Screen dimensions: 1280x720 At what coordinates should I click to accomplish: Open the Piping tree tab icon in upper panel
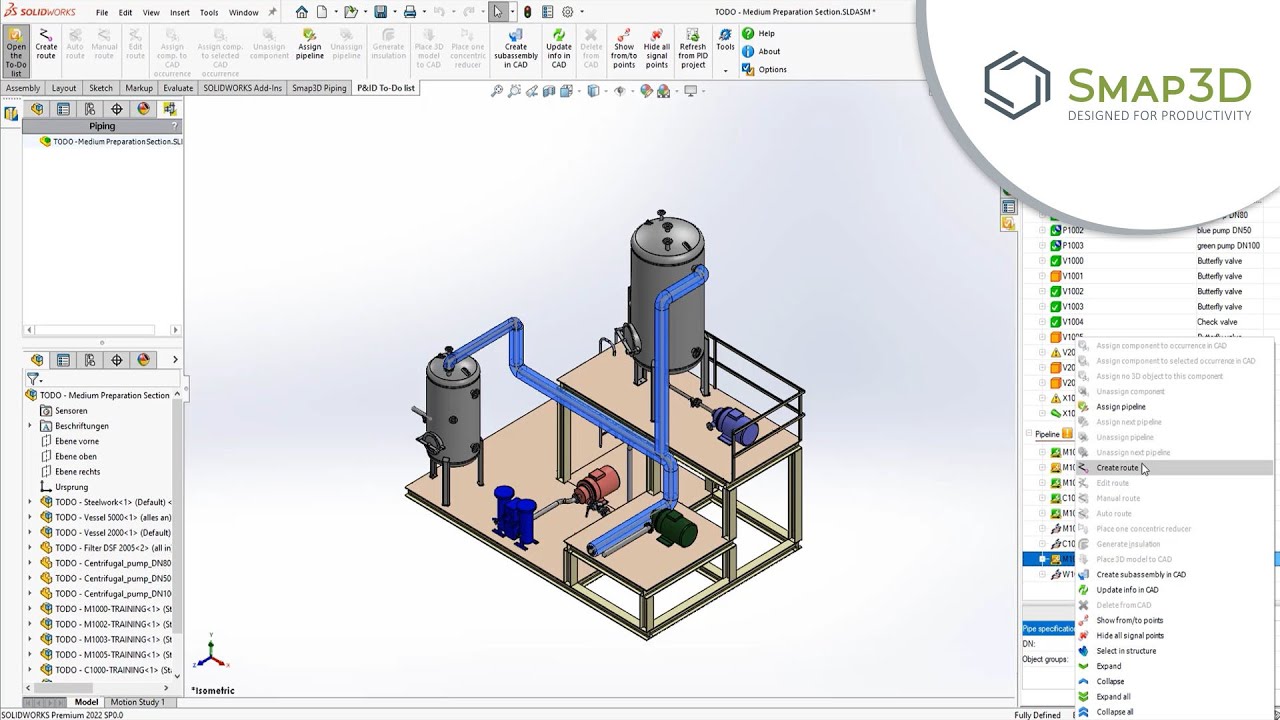pyautogui.click(x=170, y=109)
